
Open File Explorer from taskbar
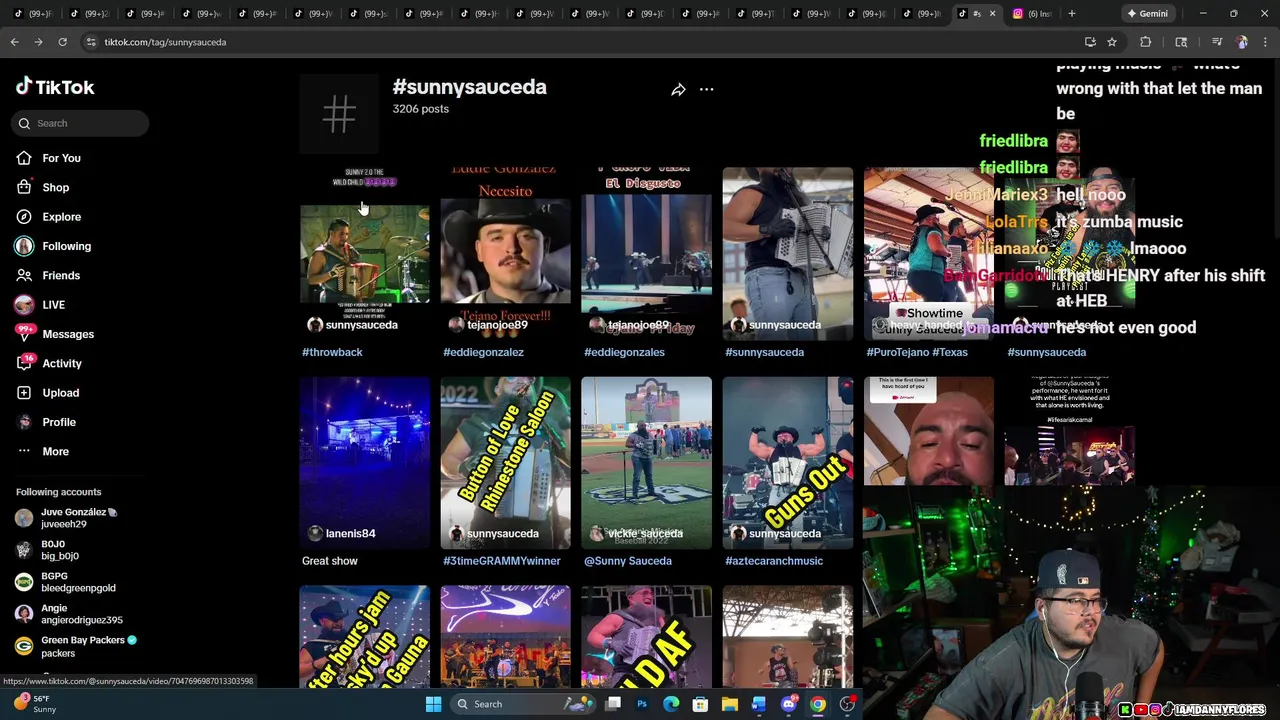729,704
